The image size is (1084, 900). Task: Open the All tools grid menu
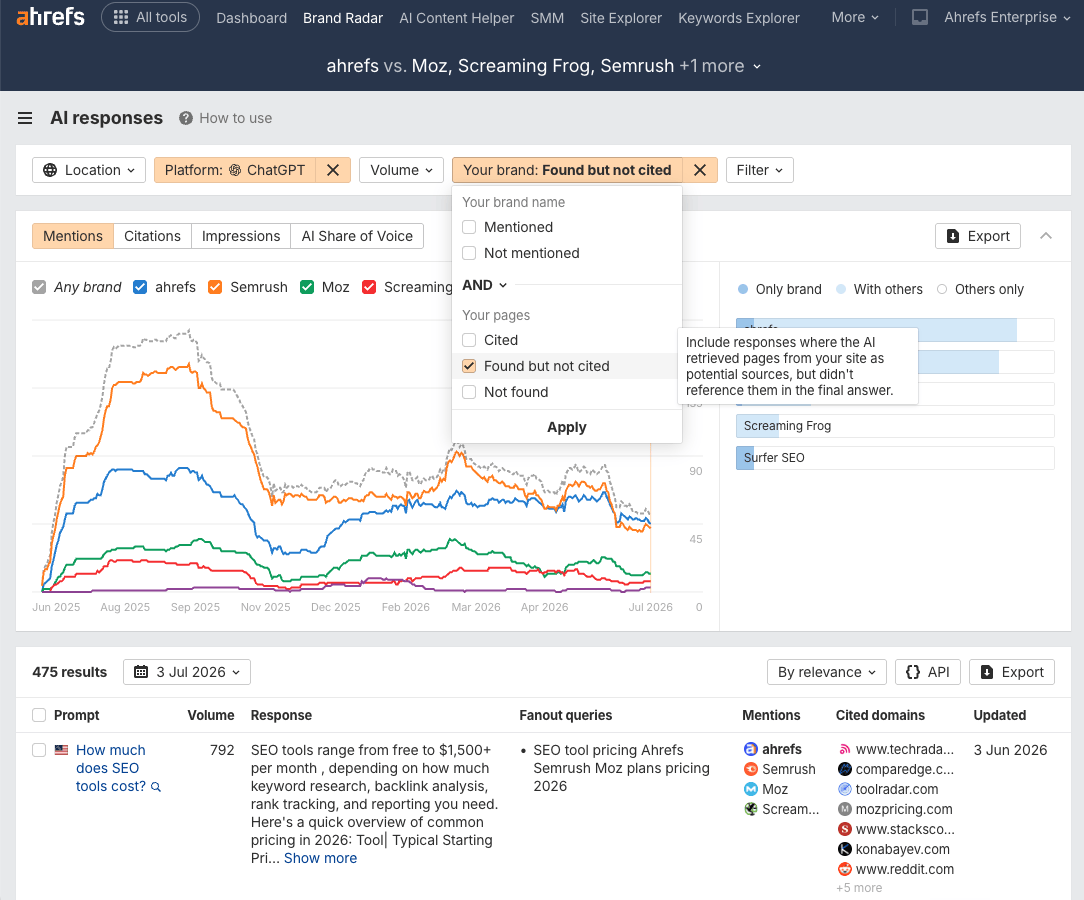150,17
